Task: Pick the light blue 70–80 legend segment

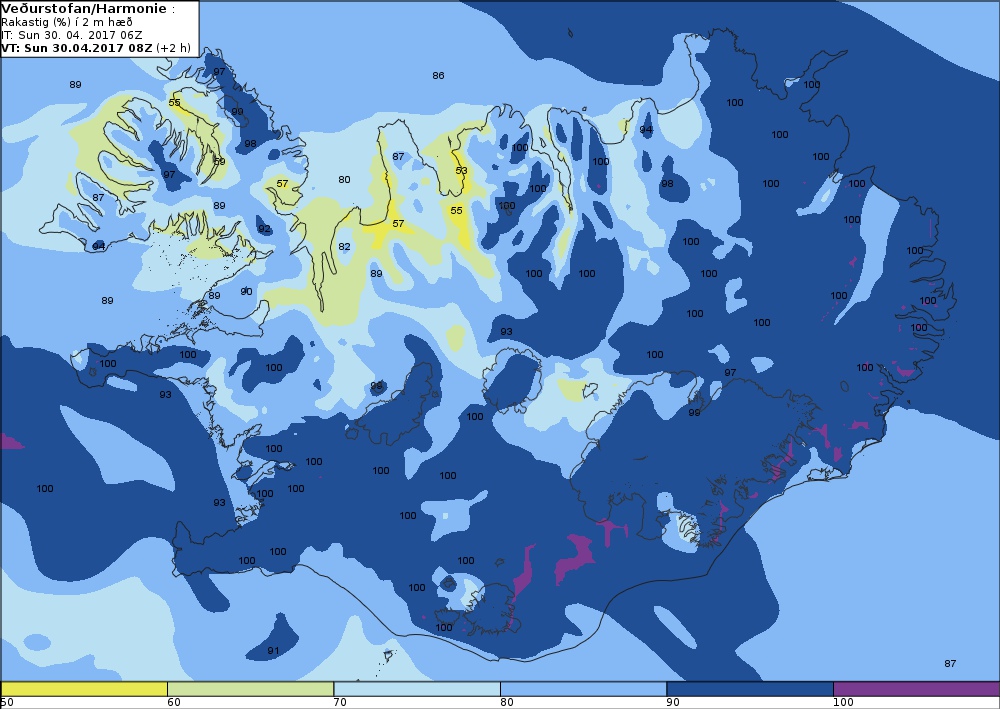Action: click(x=417, y=689)
